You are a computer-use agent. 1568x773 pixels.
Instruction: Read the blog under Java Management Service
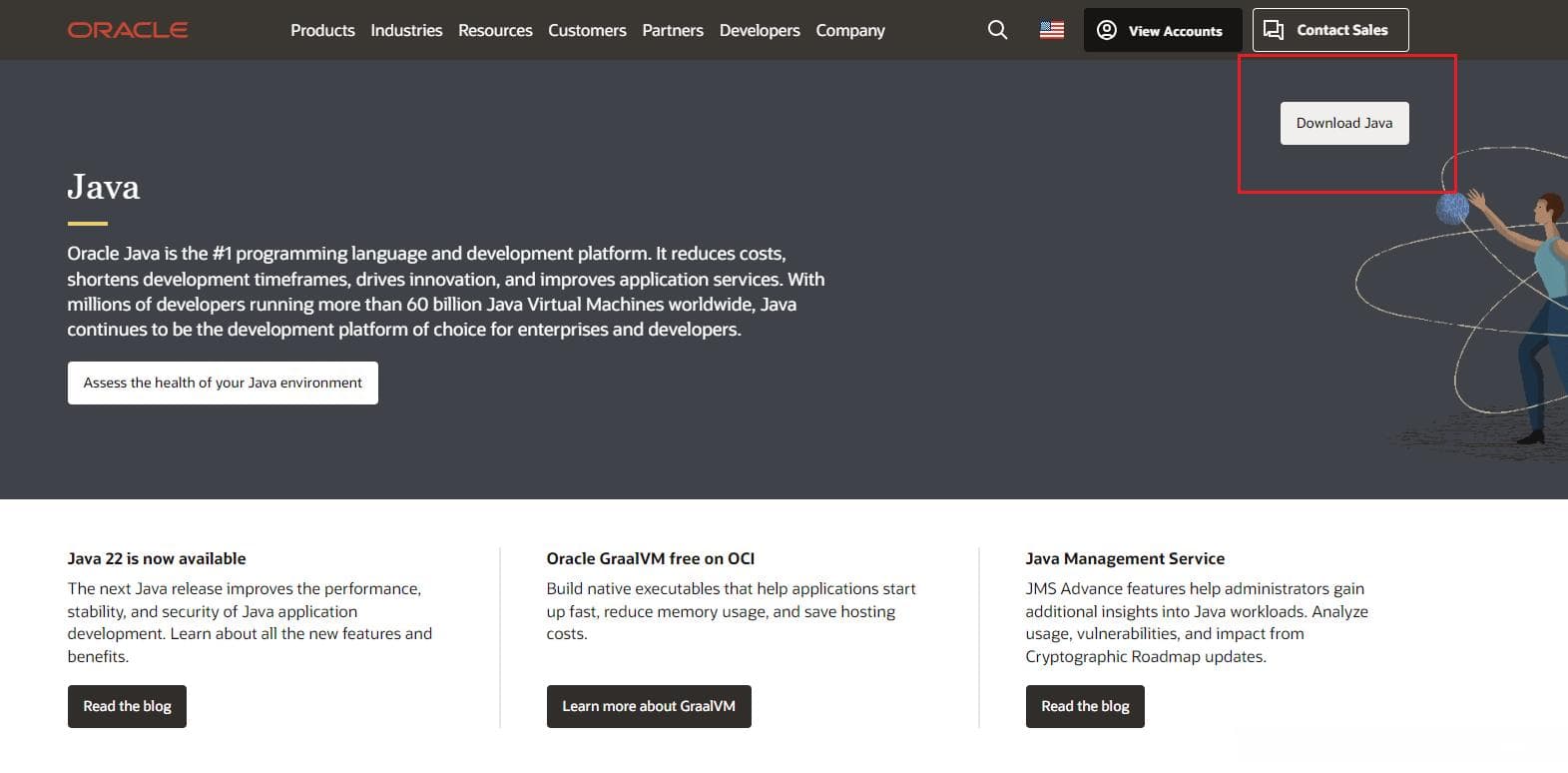click(x=1085, y=706)
